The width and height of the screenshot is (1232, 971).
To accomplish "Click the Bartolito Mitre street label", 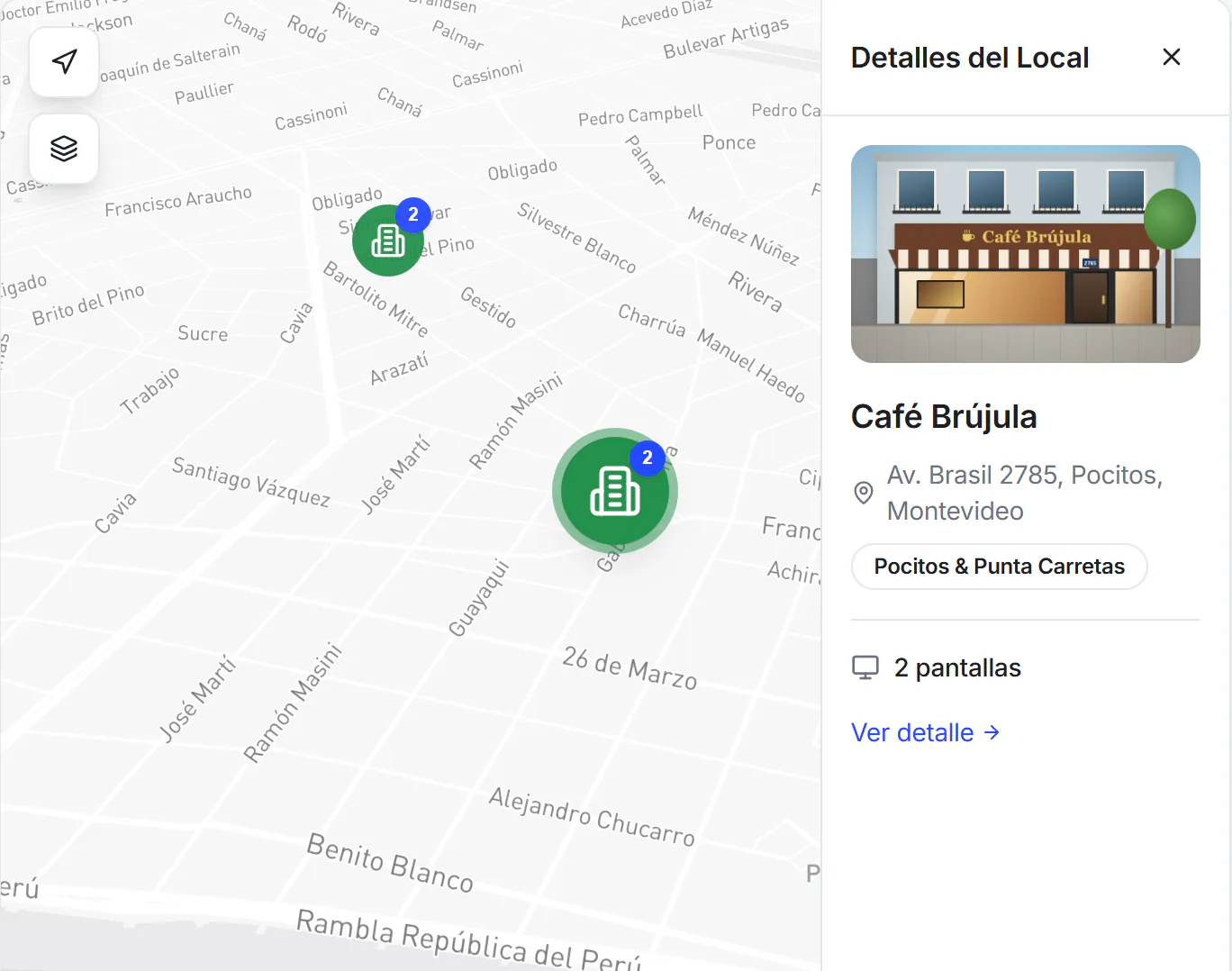I will 376,299.
